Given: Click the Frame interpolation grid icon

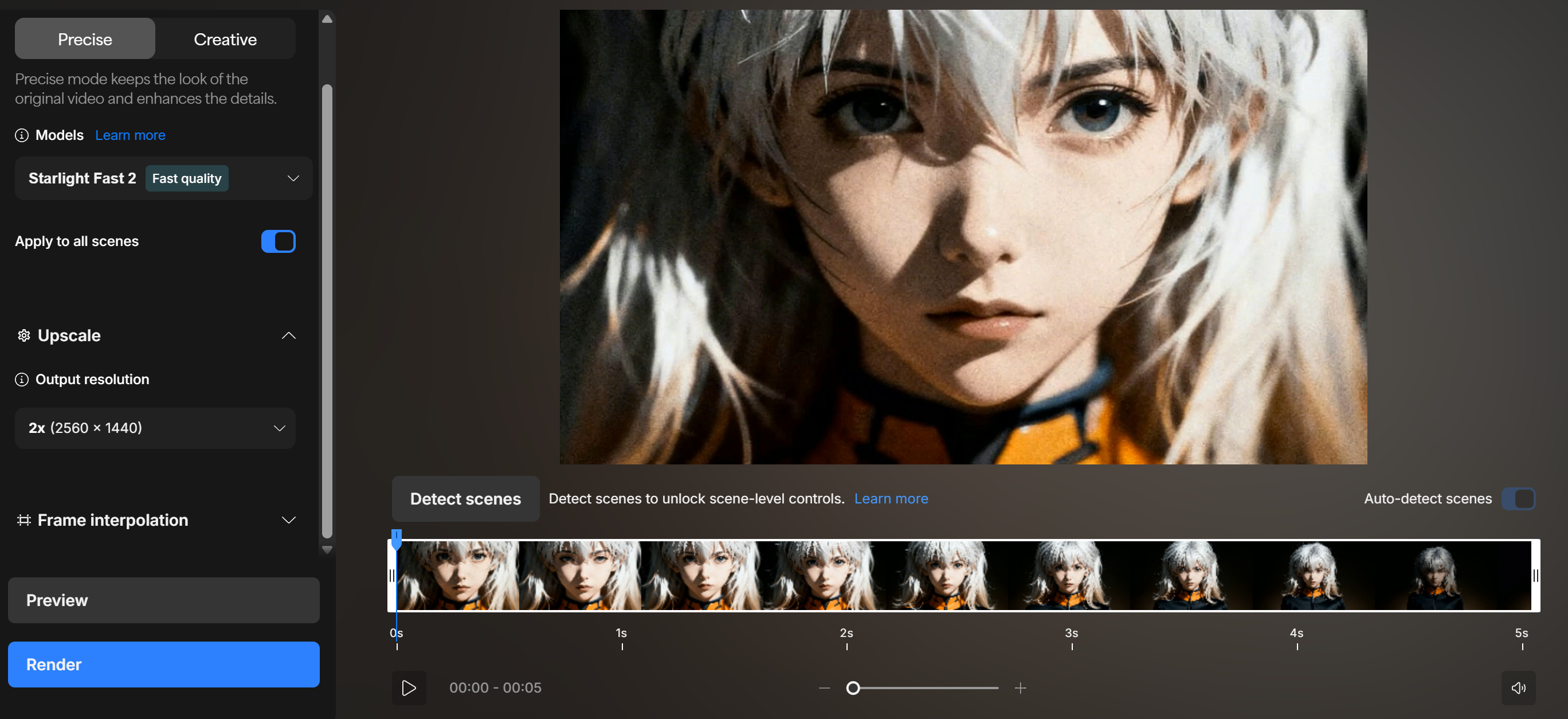Looking at the screenshot, I should pyautogui.click(x=23, y=520).
